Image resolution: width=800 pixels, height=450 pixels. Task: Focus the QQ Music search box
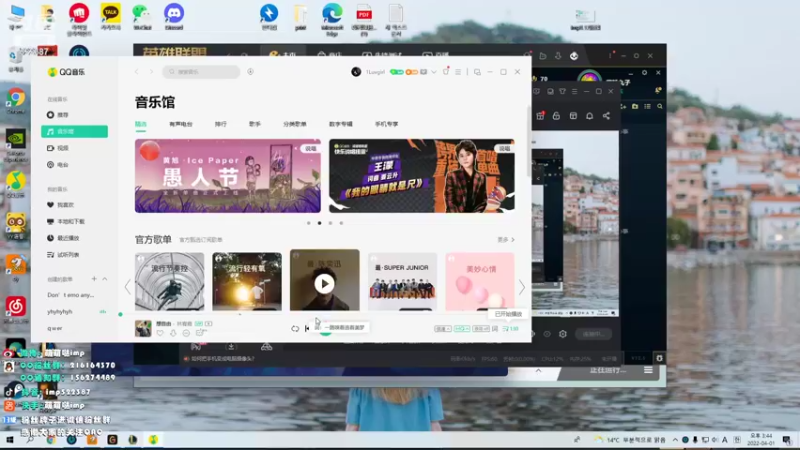click(x=202, y=72)
